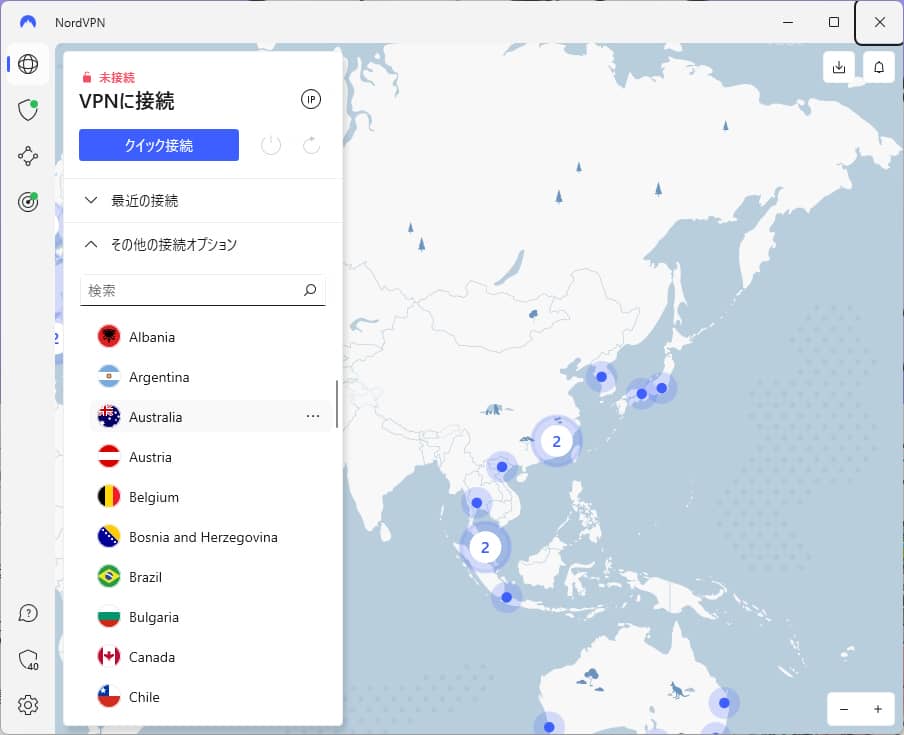Zoom in the map with plus button

pyautogui.click(x=877, y=709)
